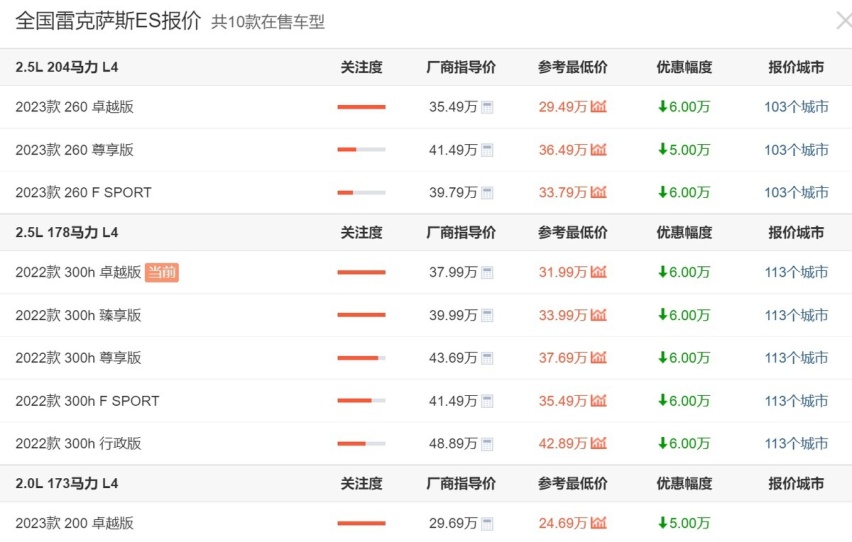Click the 2.5L 204马力 L4 group header
Viewport: 852px width, 542px height.
[67, 67]
